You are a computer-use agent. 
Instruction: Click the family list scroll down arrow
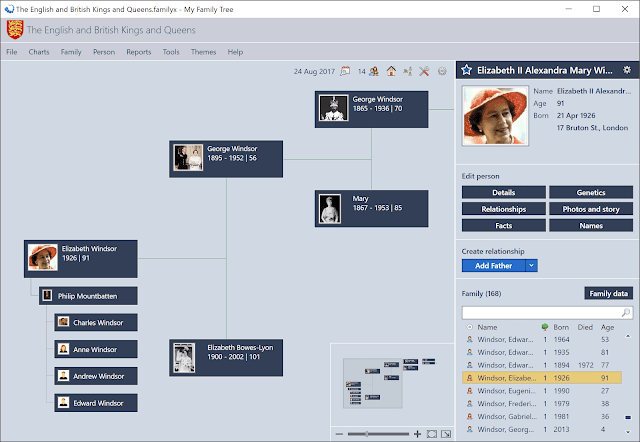tap(628, 432)
